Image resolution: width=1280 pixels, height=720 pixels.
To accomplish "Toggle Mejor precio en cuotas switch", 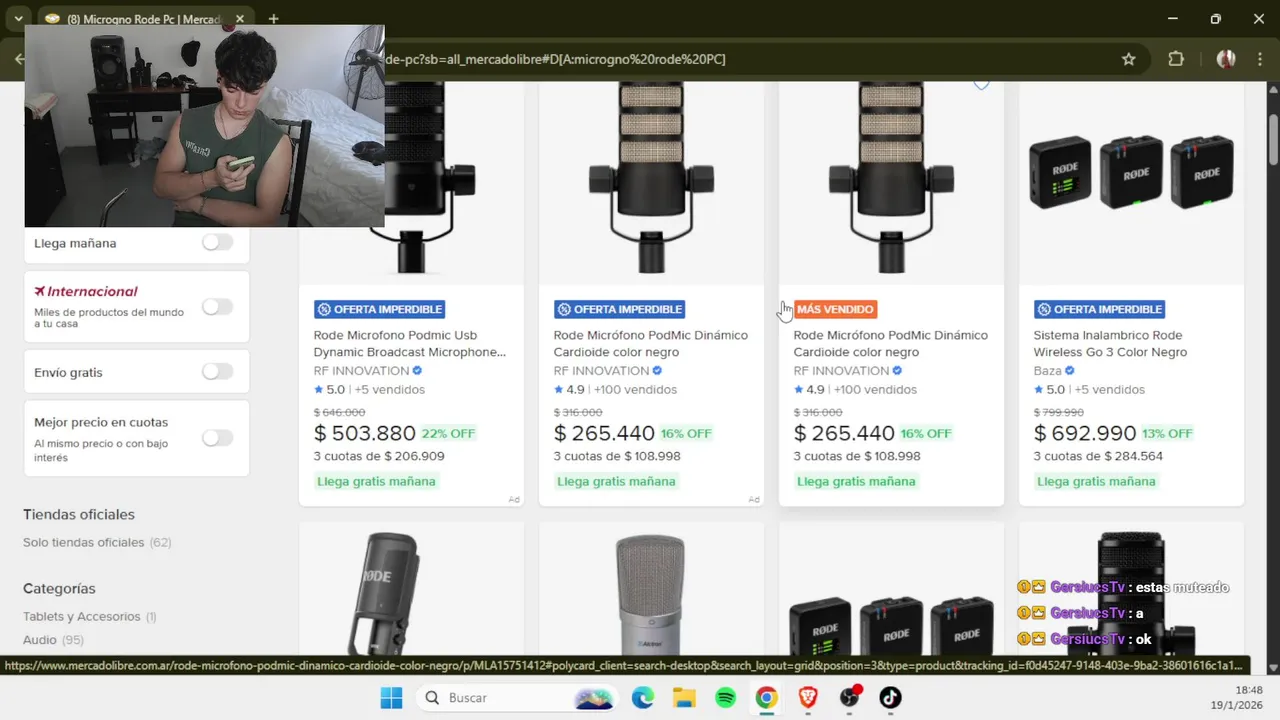I will pyautogui.click(x=217, y=438).
